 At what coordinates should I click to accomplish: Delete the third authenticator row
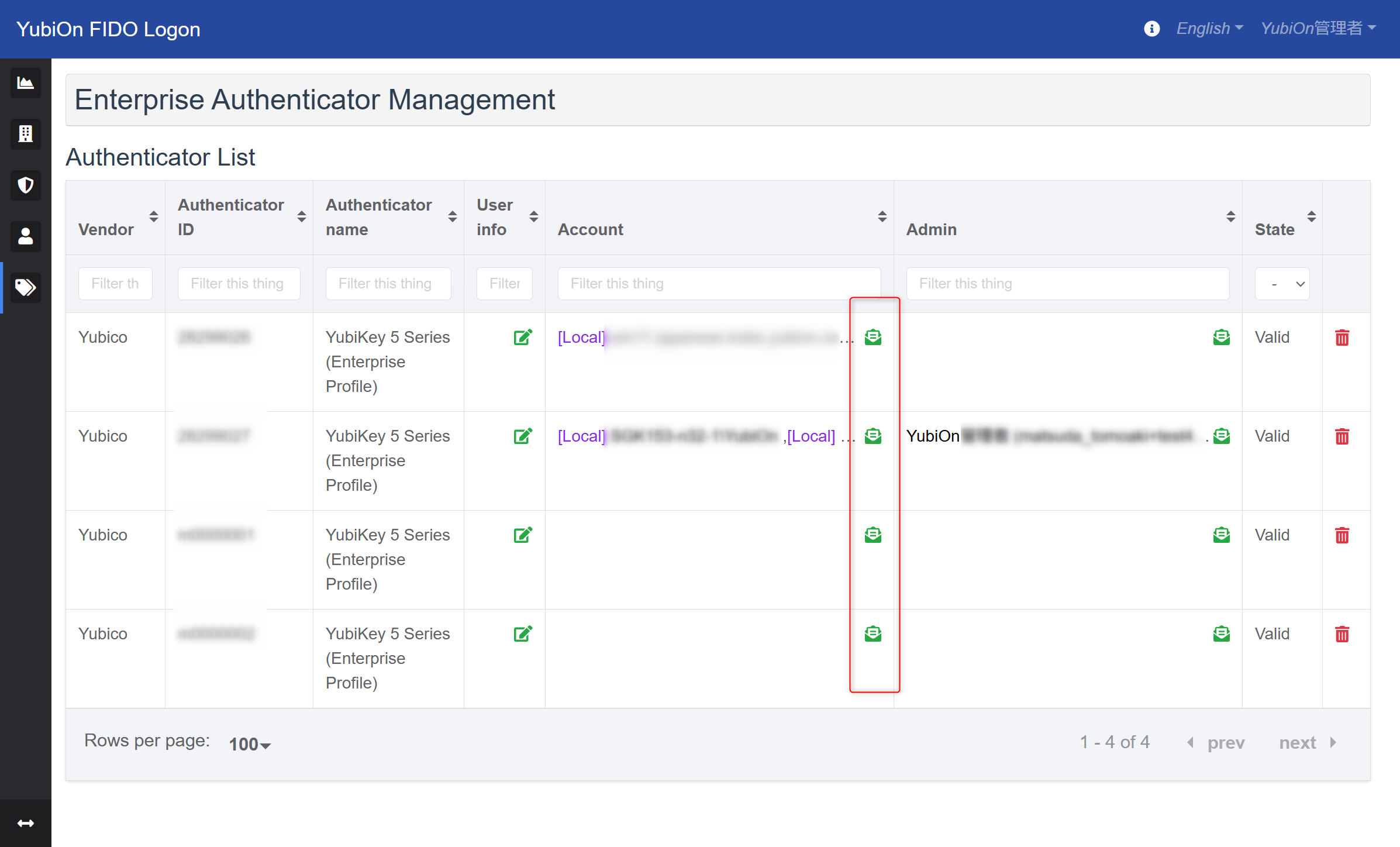click(x=1342, y=535)
